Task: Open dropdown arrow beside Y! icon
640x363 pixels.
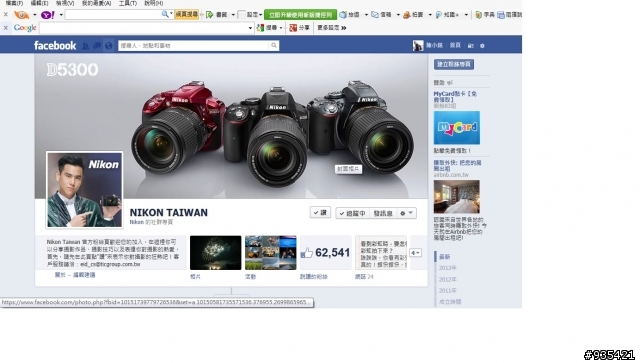Action: (61, 15)
